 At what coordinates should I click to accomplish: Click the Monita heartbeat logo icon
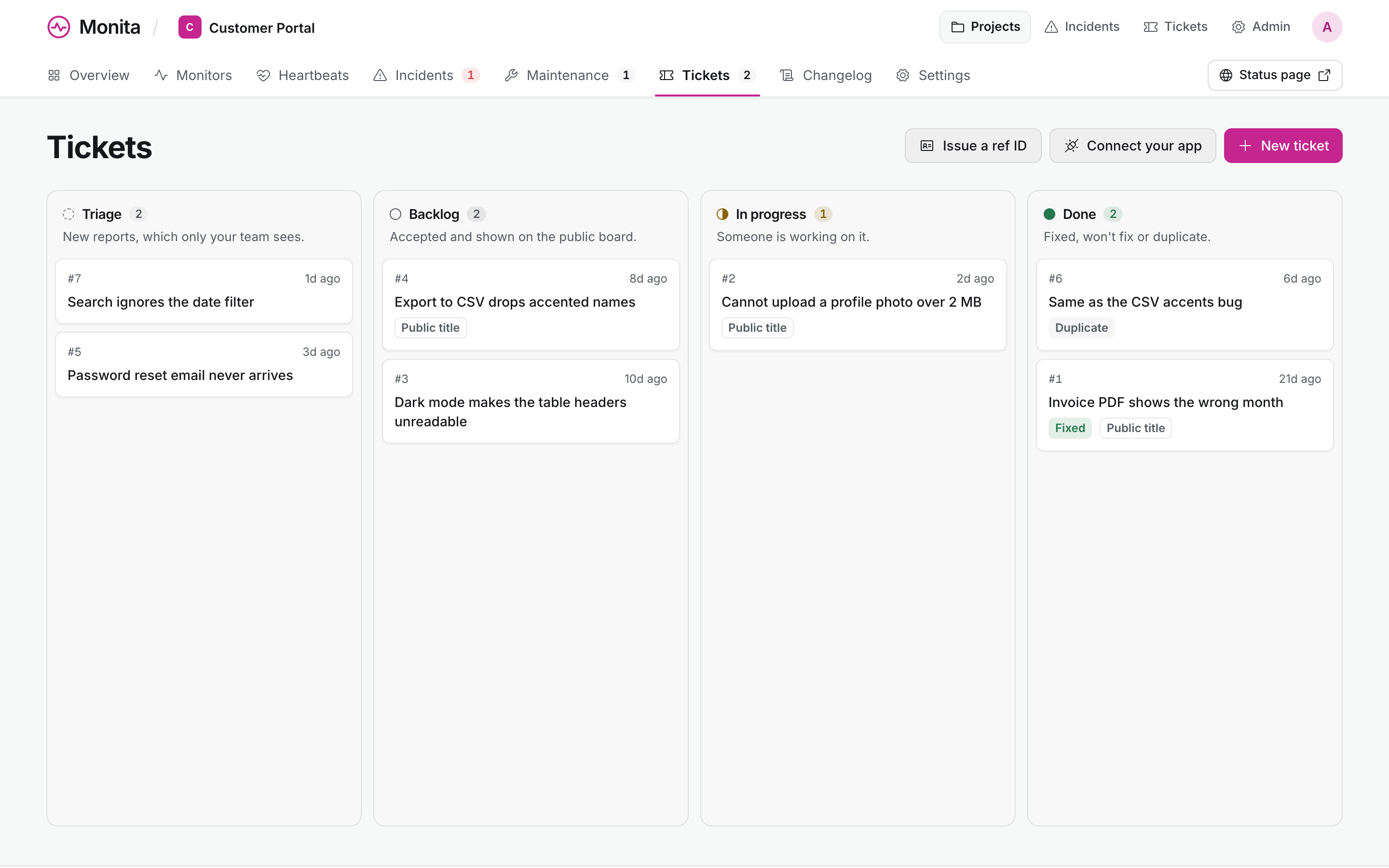click(x=58, y=27)
